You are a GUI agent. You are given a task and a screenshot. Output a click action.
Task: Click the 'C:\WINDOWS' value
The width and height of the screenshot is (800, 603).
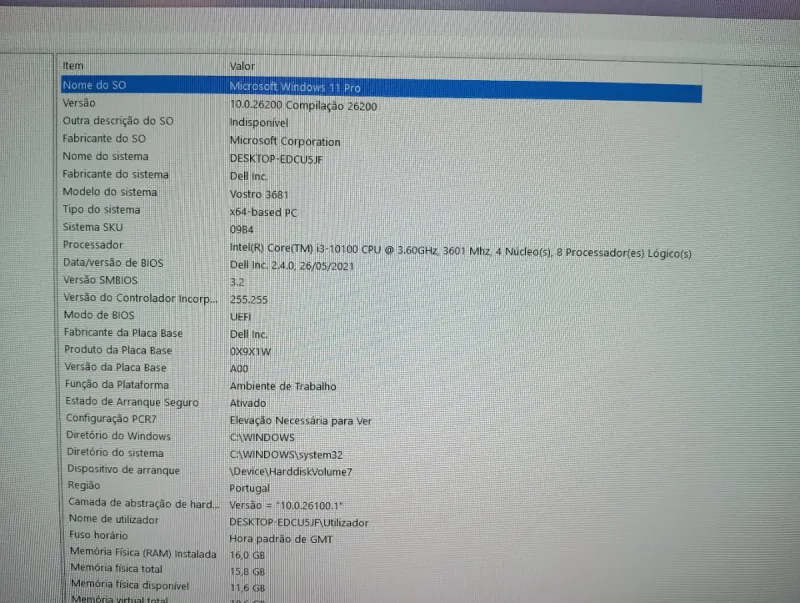pos(262,438)
